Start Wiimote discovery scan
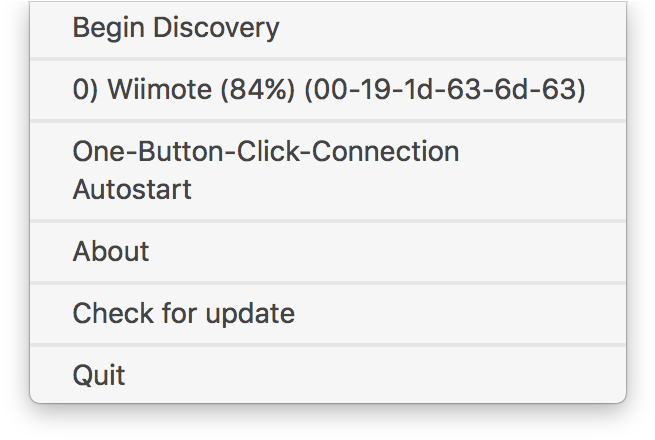 pyautogui.click(x=176, y=28)
